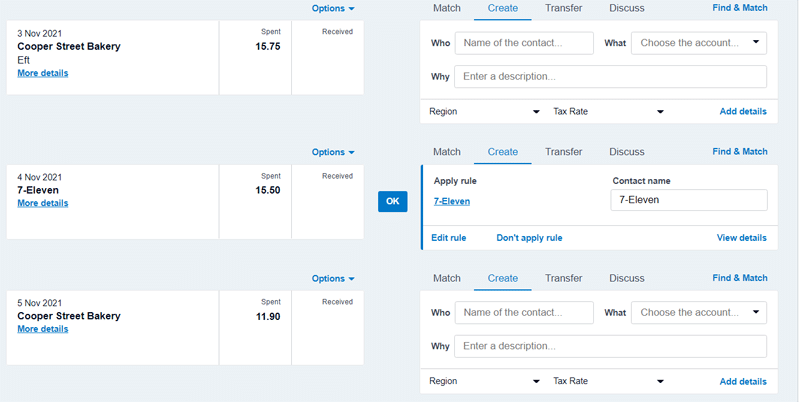Switch to Match tab for 7-Eleven transaction

pos(447,152)
